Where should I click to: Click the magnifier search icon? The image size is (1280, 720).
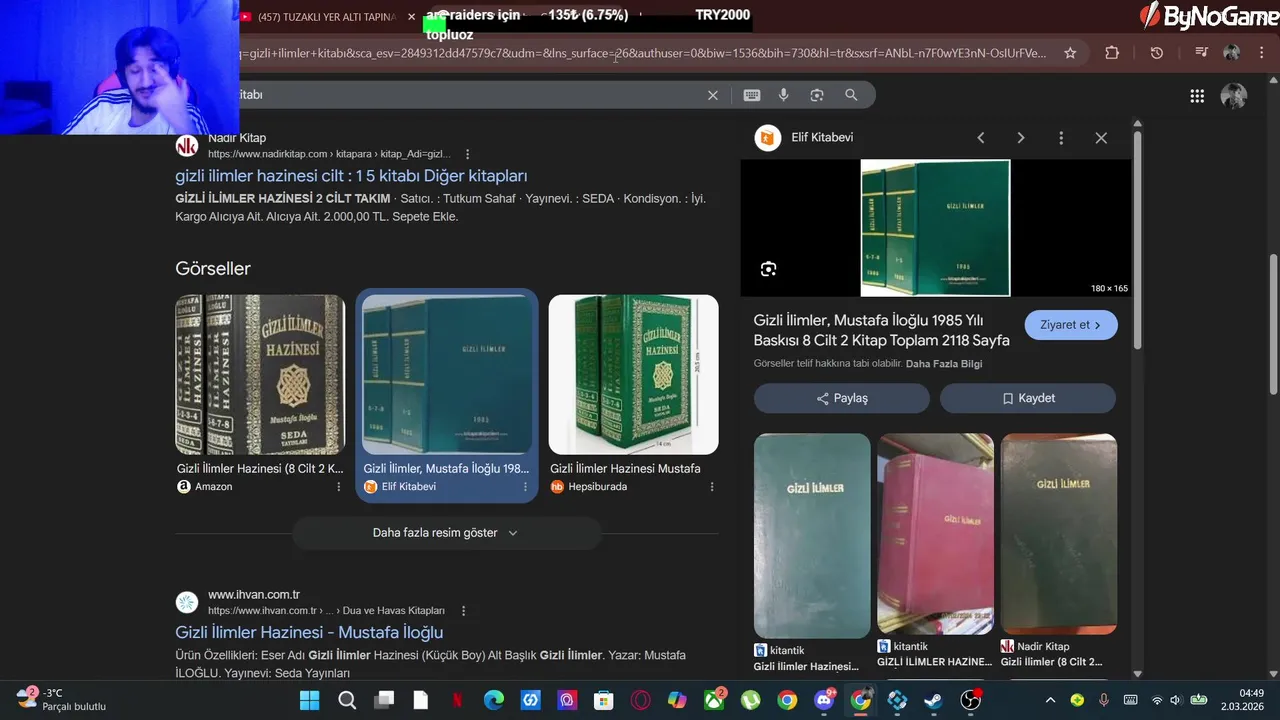851,95
